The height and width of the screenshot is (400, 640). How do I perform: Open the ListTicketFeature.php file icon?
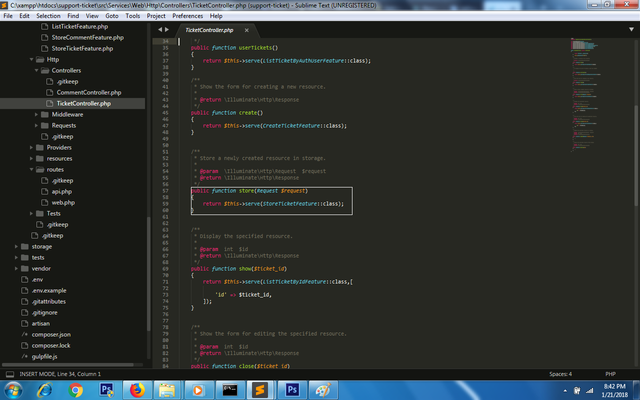point(44,27)
